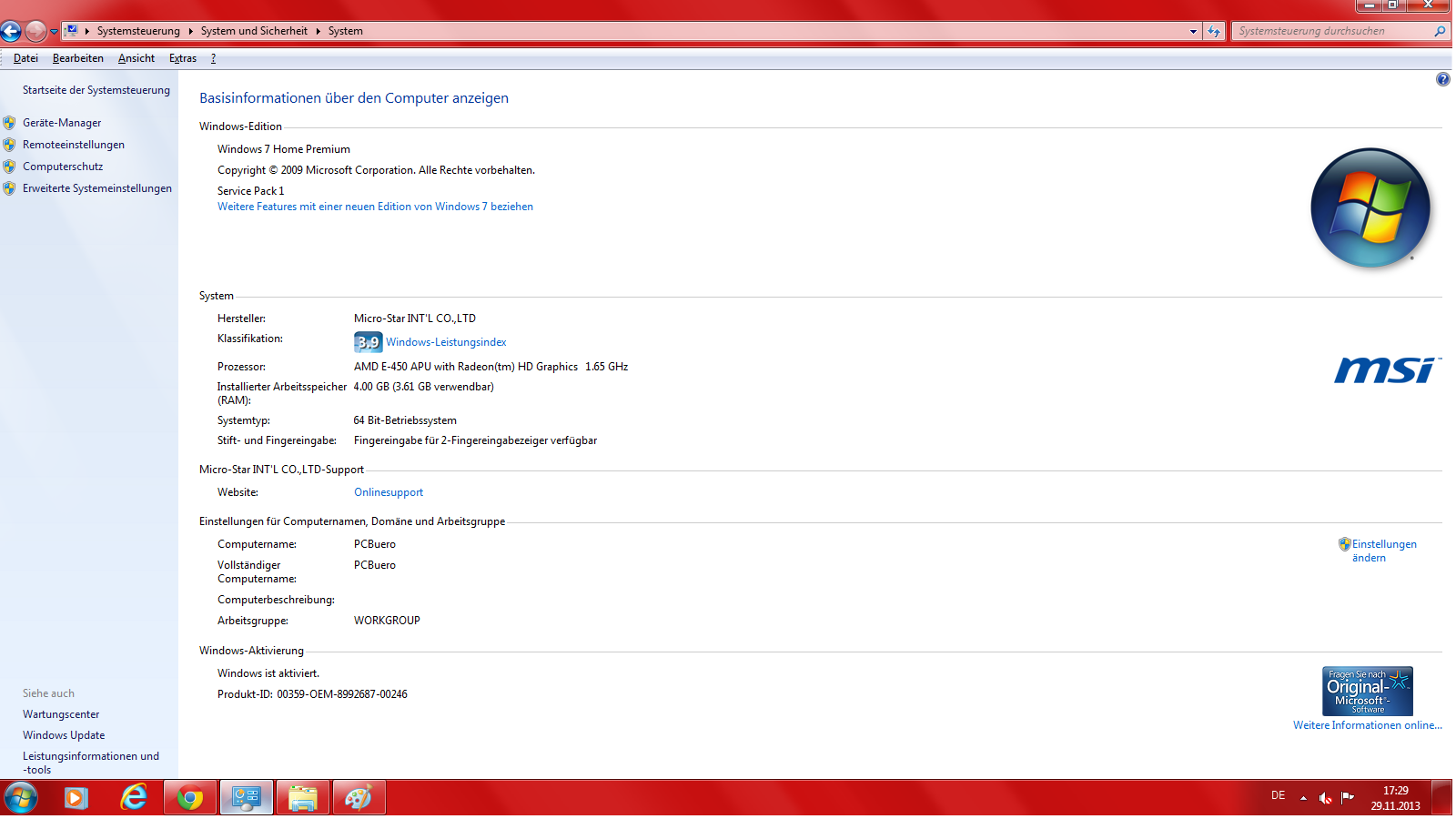This screenshot has width=1456, height=819.
Task: Click the muted volume icon in tray
Action: point(1325,797)
